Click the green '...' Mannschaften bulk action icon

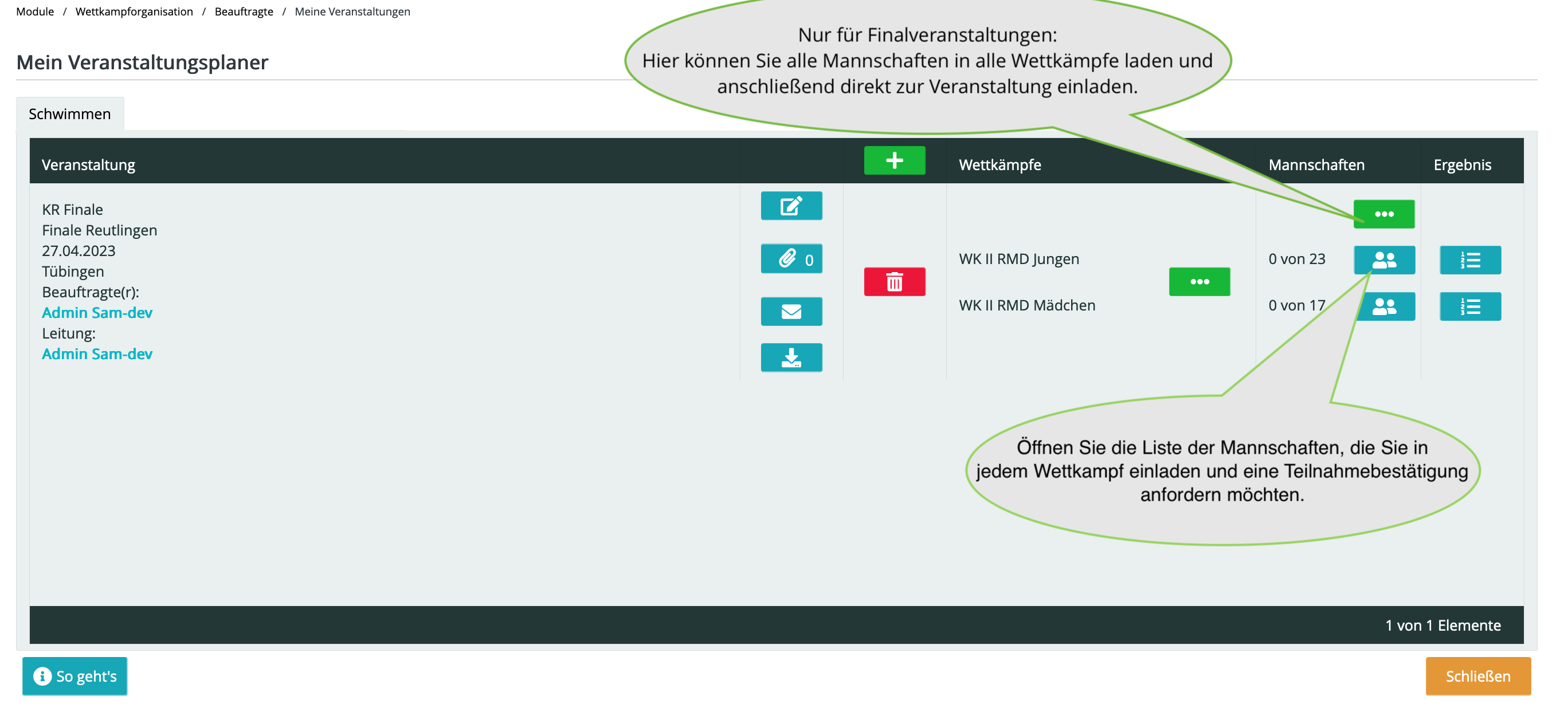[1385, 213]
